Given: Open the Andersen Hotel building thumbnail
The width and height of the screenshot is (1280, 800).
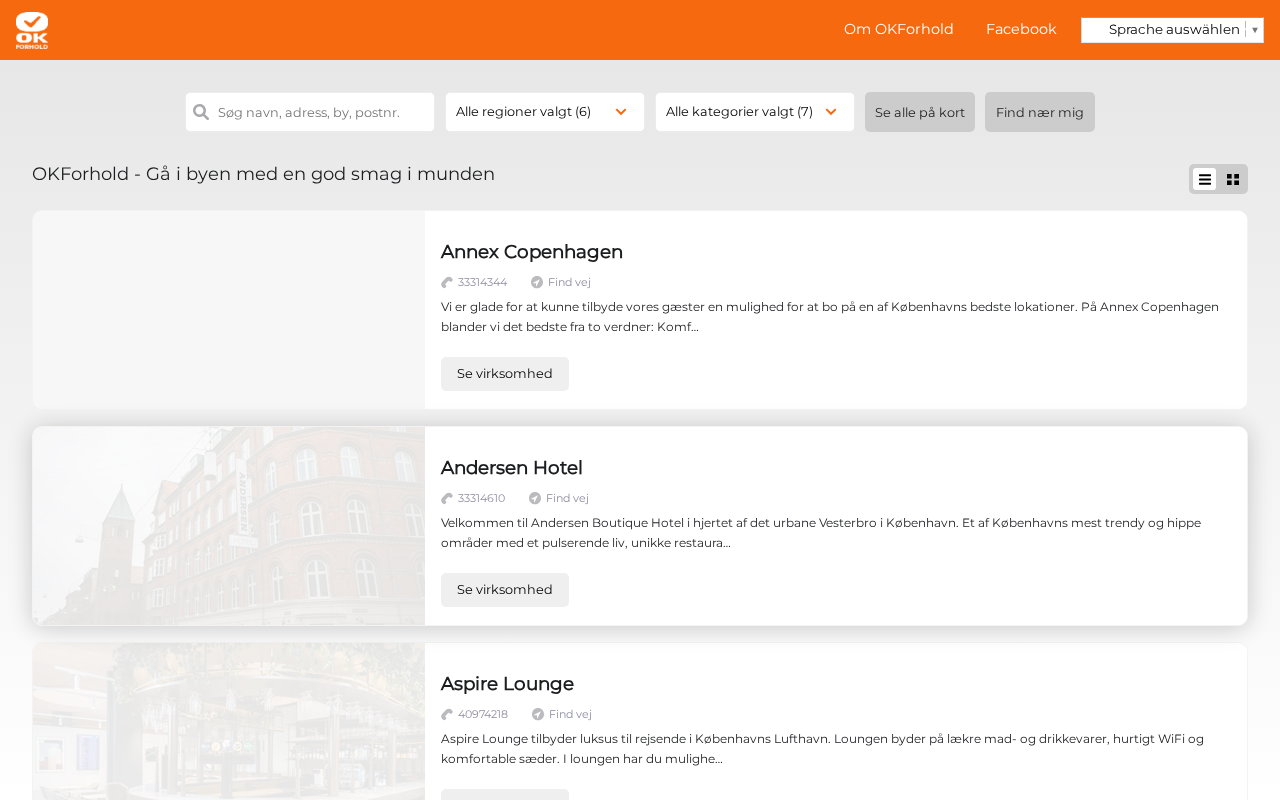Looking at the screenshot, I should 229,526.
